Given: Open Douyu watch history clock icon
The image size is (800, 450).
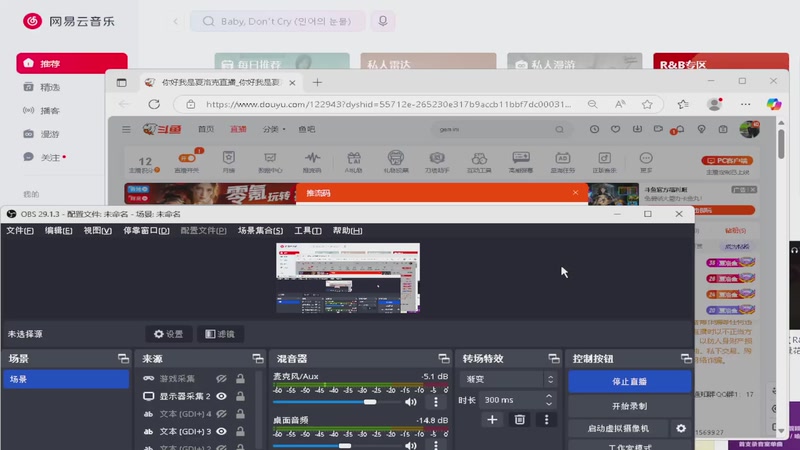Looking at the screenshot, I should coord(594,130).
